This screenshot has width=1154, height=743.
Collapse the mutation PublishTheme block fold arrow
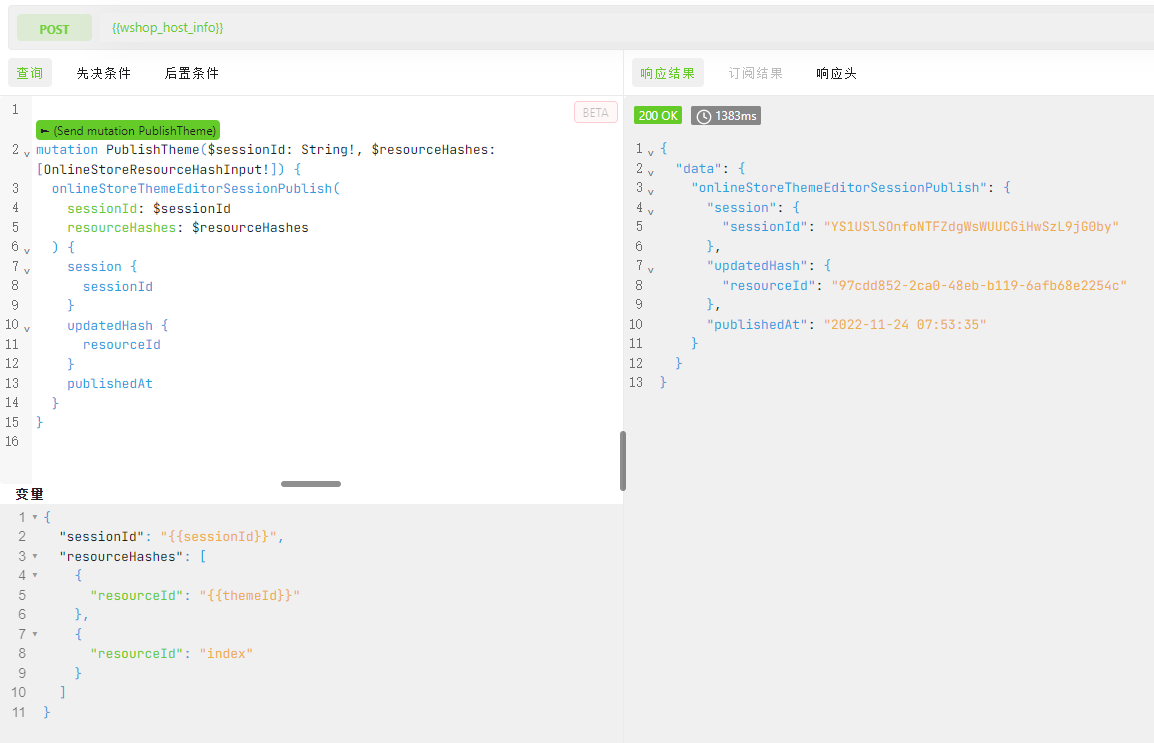(26, 153)
